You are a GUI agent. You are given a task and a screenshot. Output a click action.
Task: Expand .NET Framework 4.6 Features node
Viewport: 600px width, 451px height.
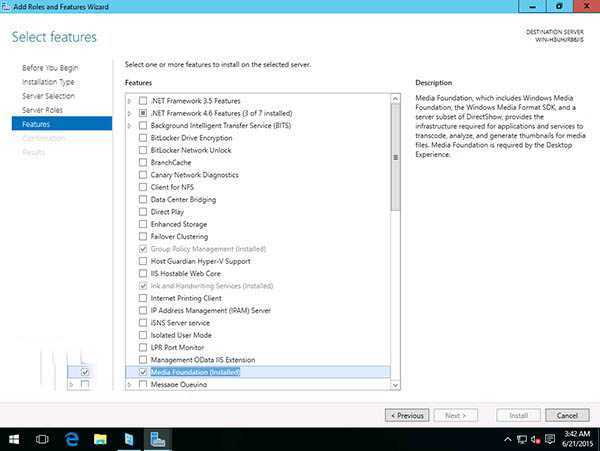click(x=129, y=113)
